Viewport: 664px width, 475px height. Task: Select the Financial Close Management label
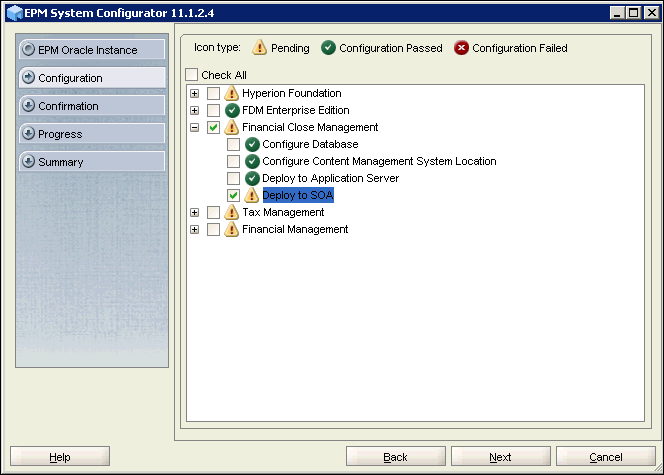[x=310, y=127]
